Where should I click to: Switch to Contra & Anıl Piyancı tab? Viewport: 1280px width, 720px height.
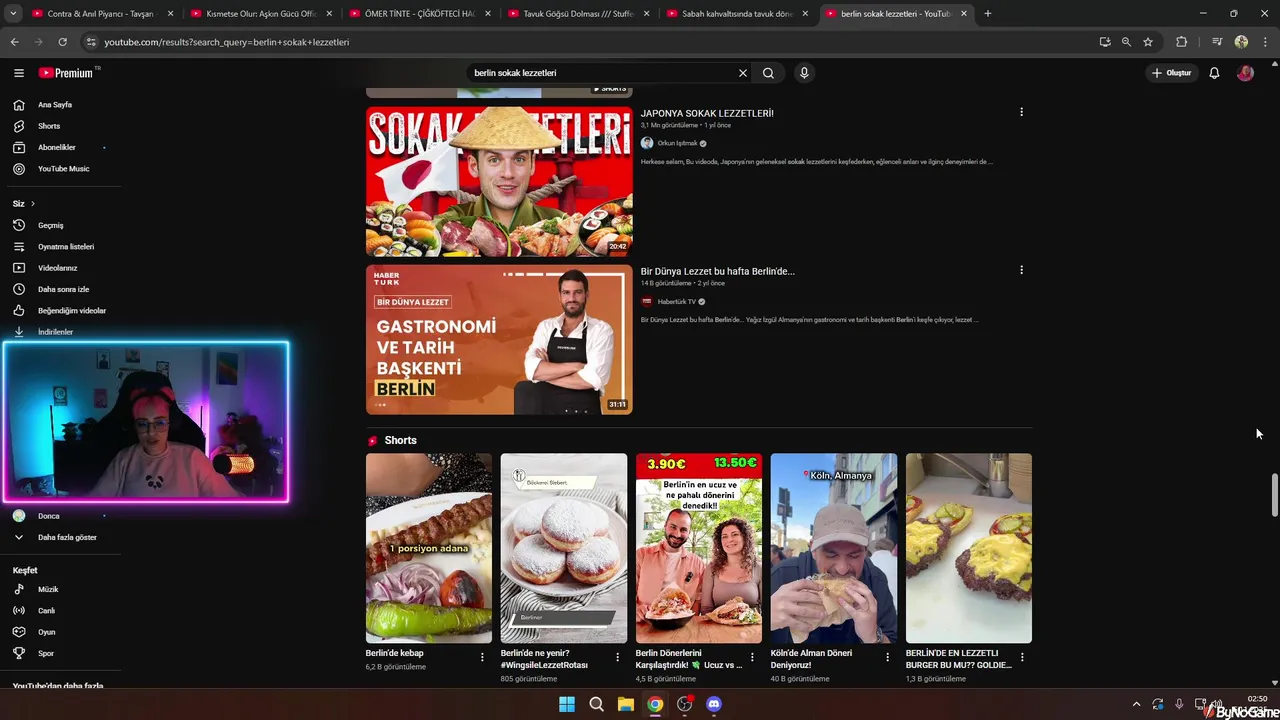tap(103, 14)
